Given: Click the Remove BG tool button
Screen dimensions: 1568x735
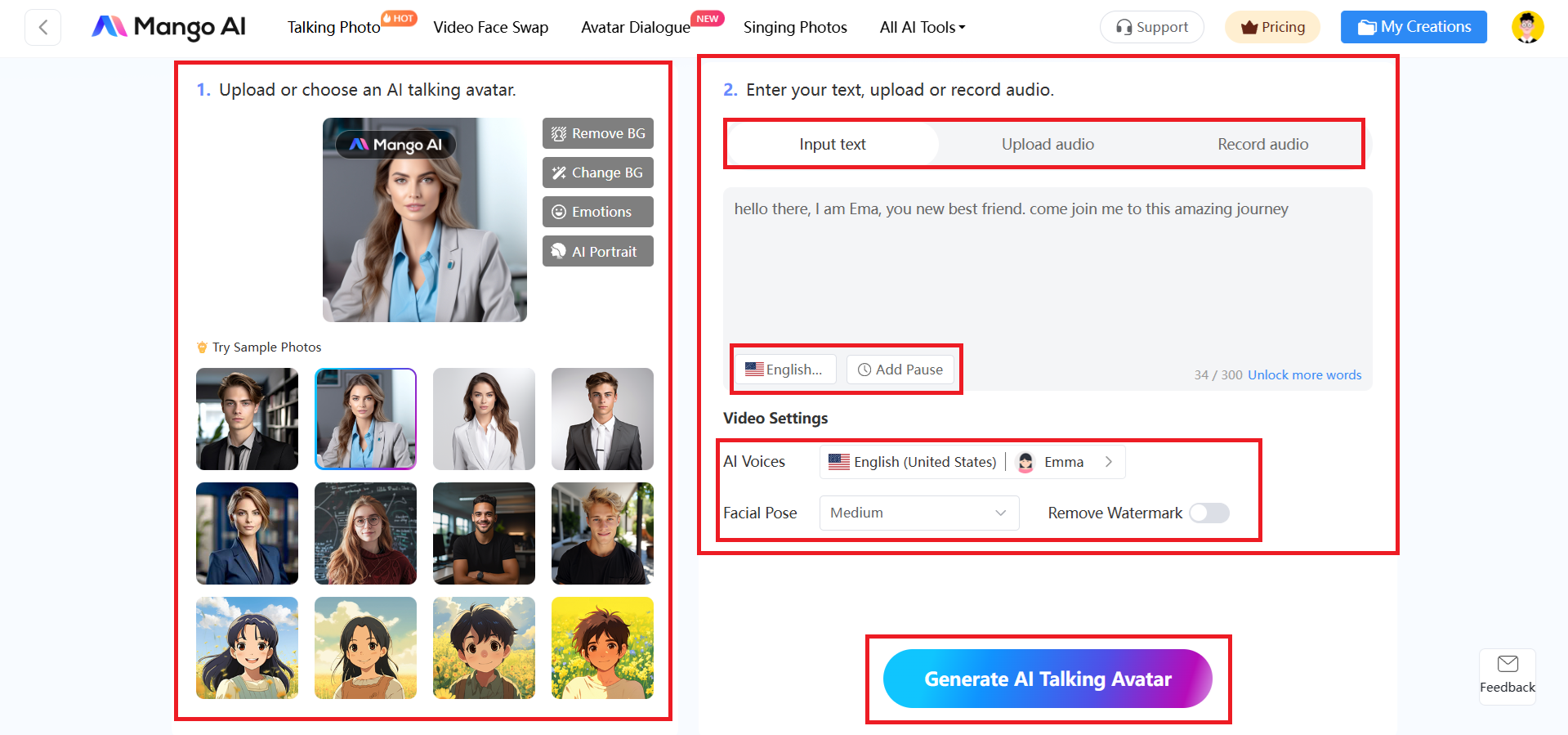Looking at the screenshot, I should pyautogui.click(x=598, y=133).
